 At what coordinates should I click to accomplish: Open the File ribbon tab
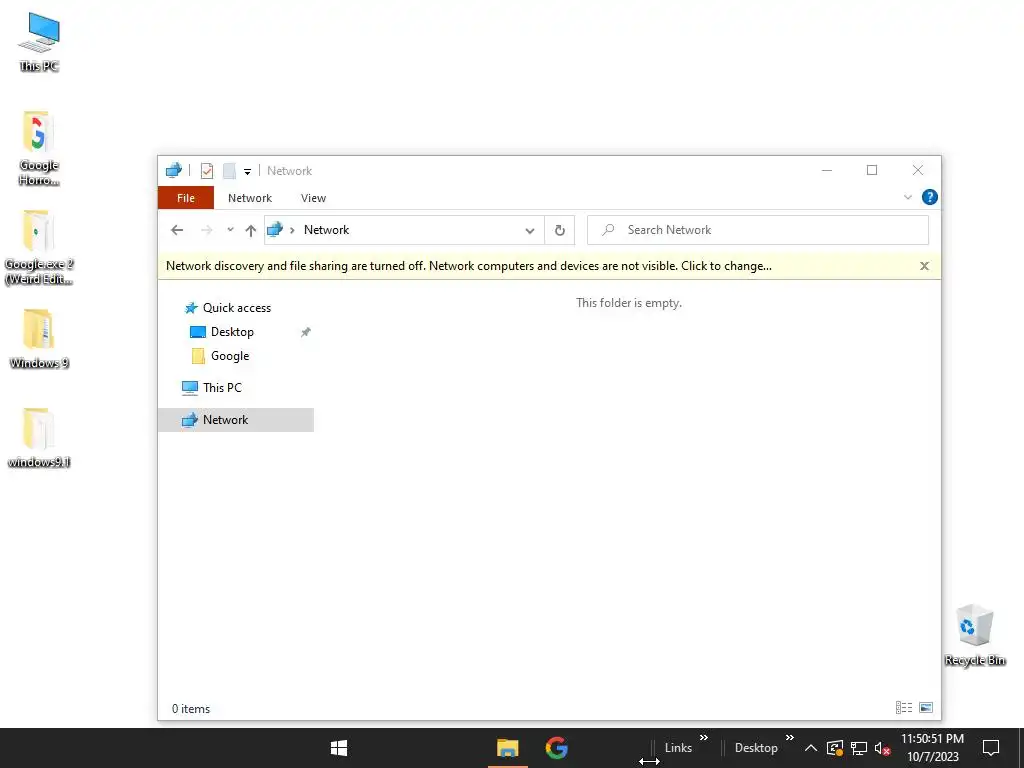pyautogui.click(x=185, y=198)
